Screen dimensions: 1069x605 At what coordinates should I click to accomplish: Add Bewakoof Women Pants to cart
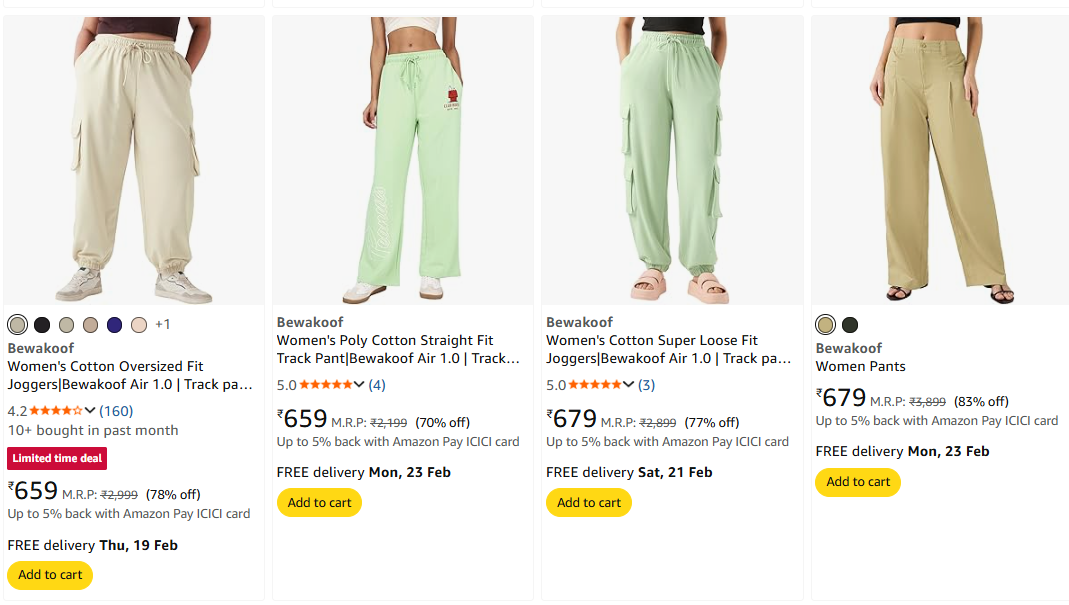click(858, 482)
